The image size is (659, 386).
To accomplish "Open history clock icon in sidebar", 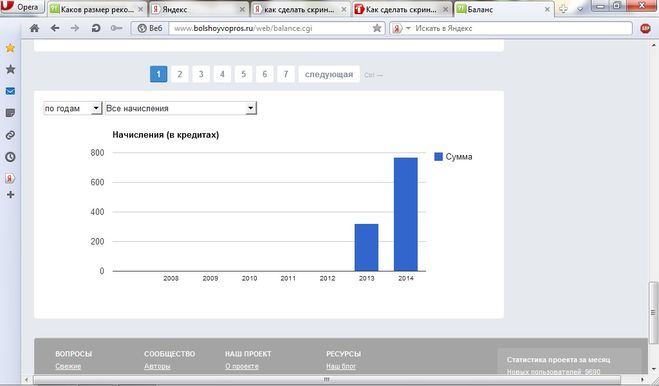I will point(10,157).
